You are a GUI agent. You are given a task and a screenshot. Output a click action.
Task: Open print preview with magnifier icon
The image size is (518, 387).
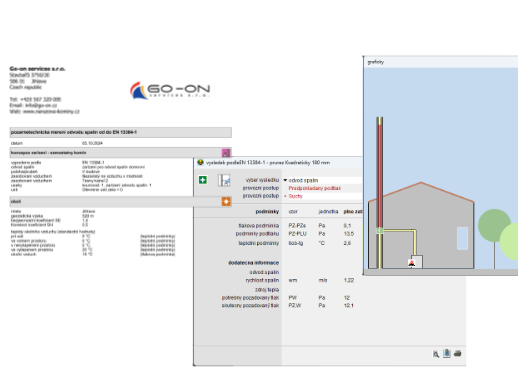[x=436, y=354]
